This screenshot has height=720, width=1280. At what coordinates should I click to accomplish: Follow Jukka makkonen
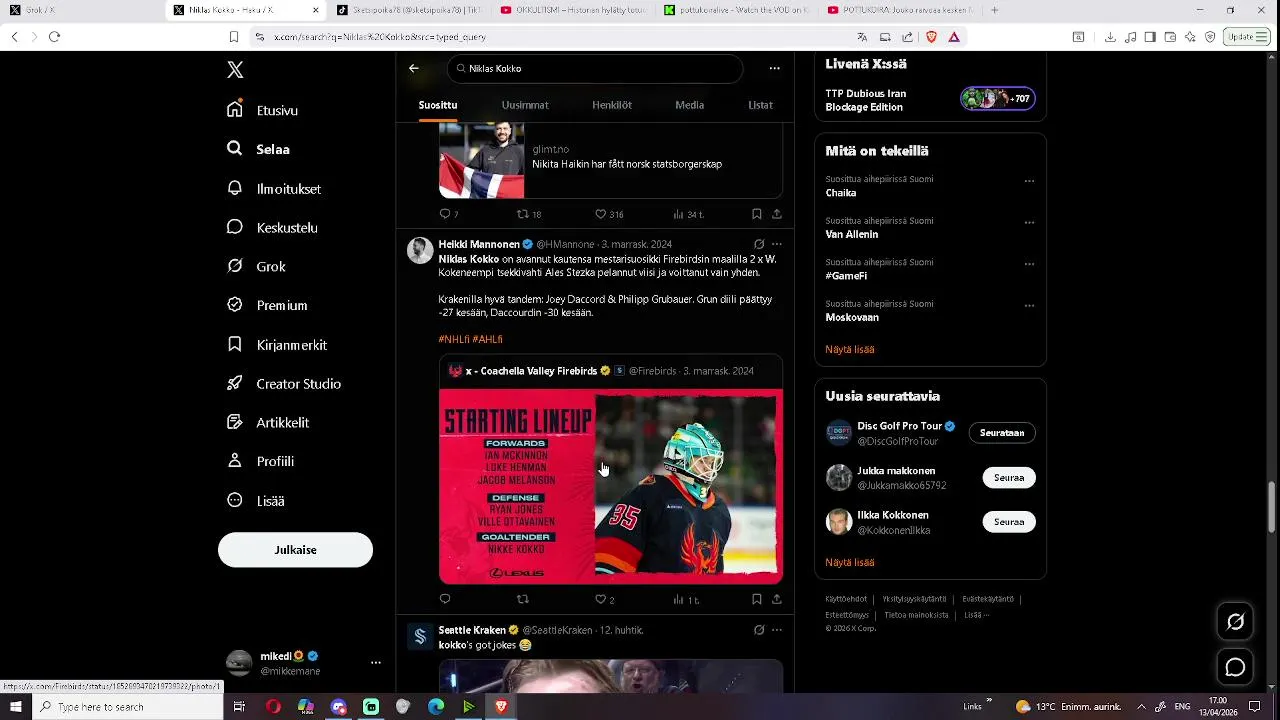tap(1009, 477)
